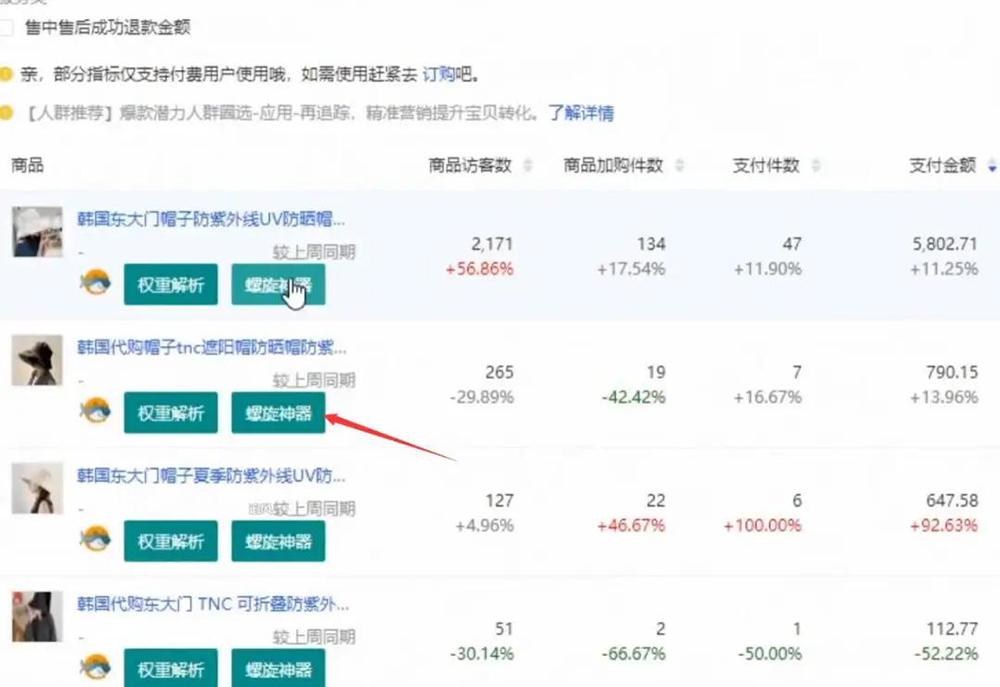This screenshot has width=1000, height=687.
Task: Click the plugin icon in the 韩国代购帽子tnc遮阳帽 row
Action: (x=95, y=412)
